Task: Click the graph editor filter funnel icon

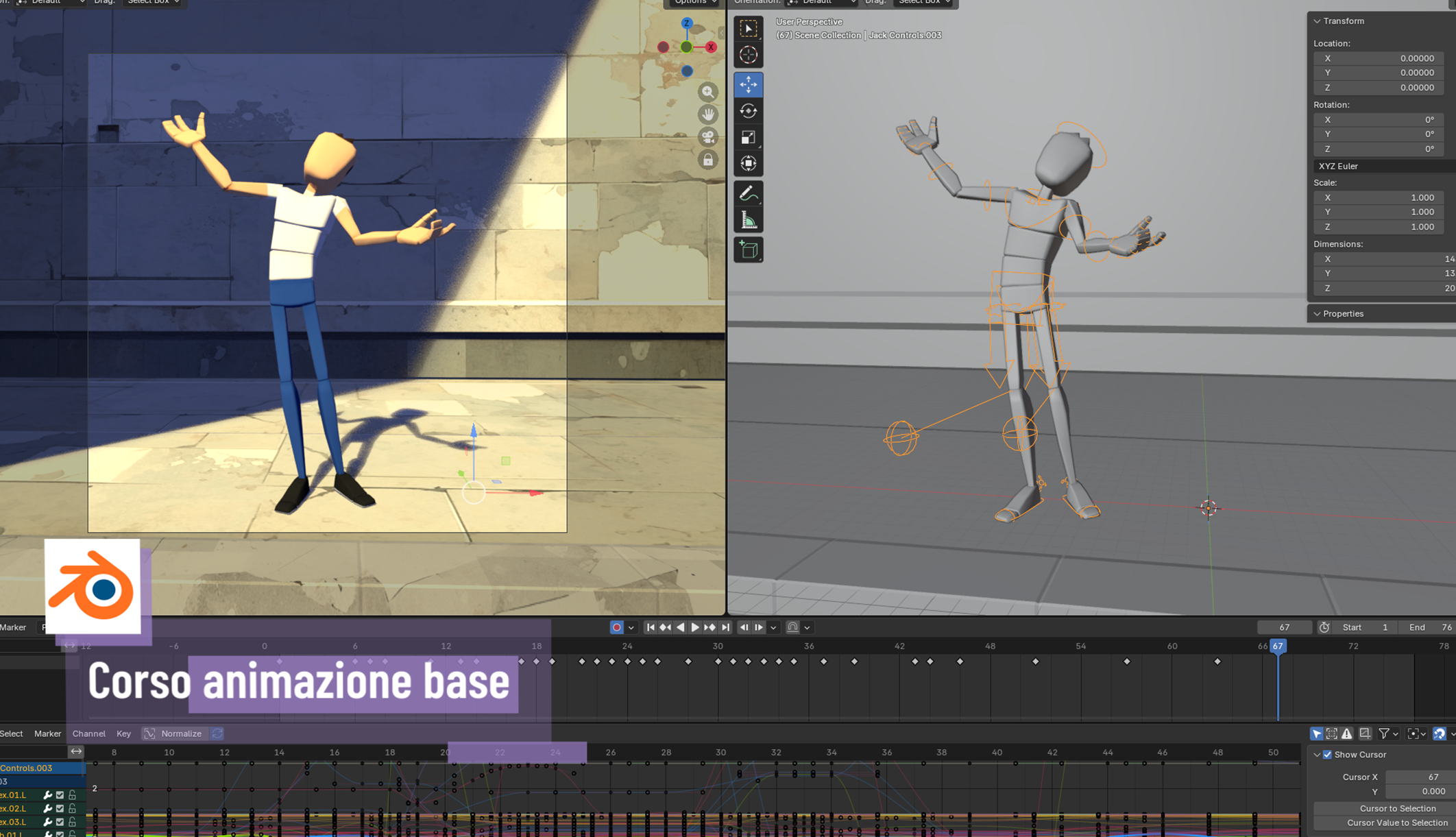Action: coord(1384,733)
